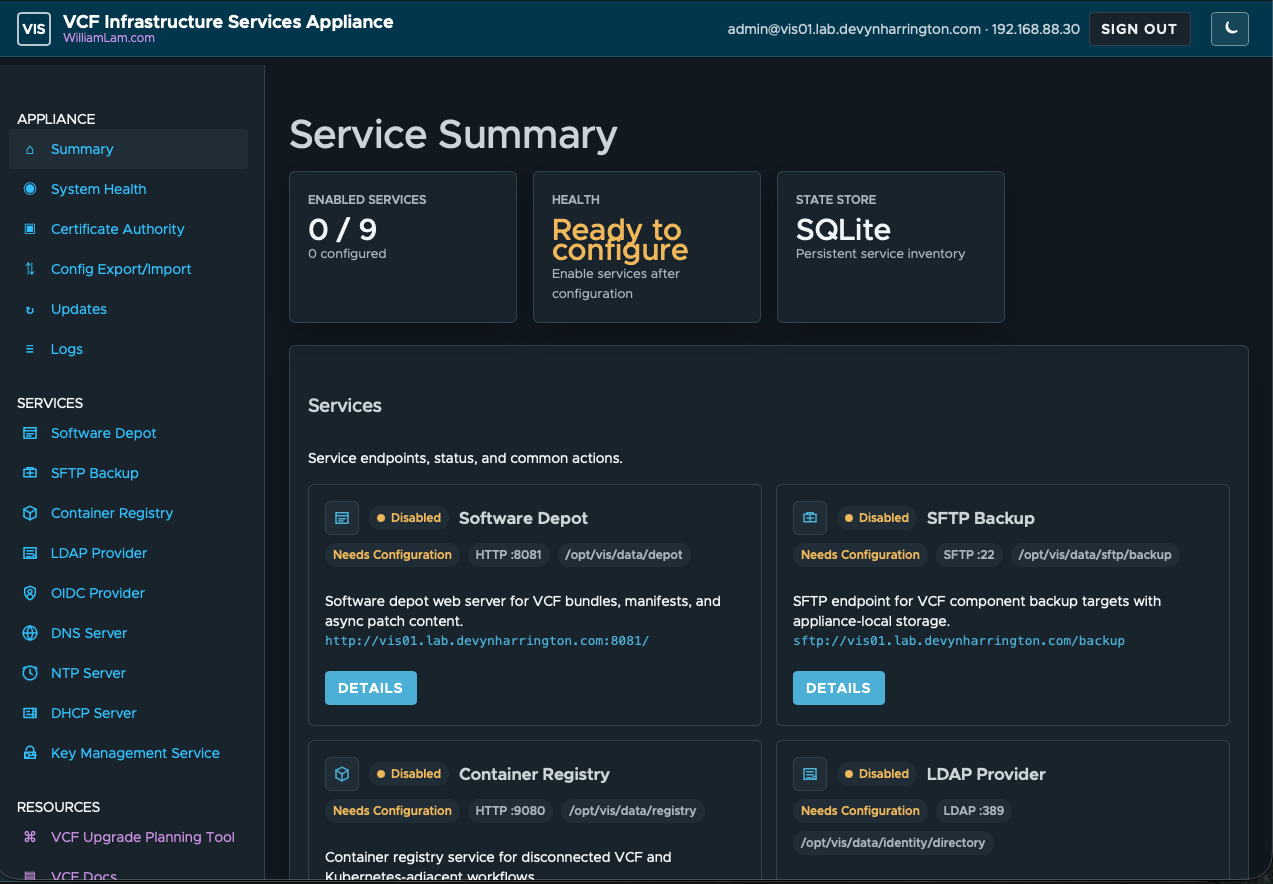Click the Software Depot card icon
Image resolution: width=1273 pixels, height=884 pixels.
[x=342, y=518]
